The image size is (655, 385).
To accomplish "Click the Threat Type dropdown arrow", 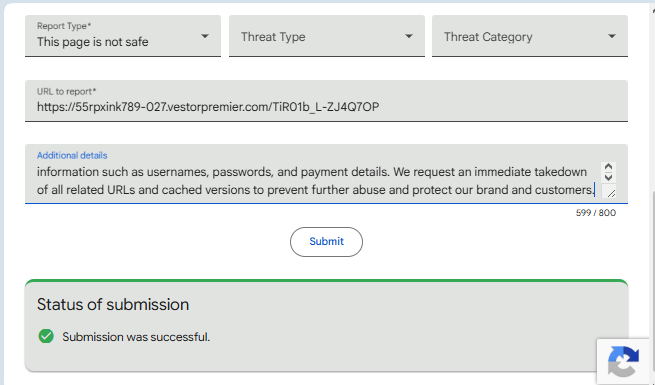I will 409,36.
